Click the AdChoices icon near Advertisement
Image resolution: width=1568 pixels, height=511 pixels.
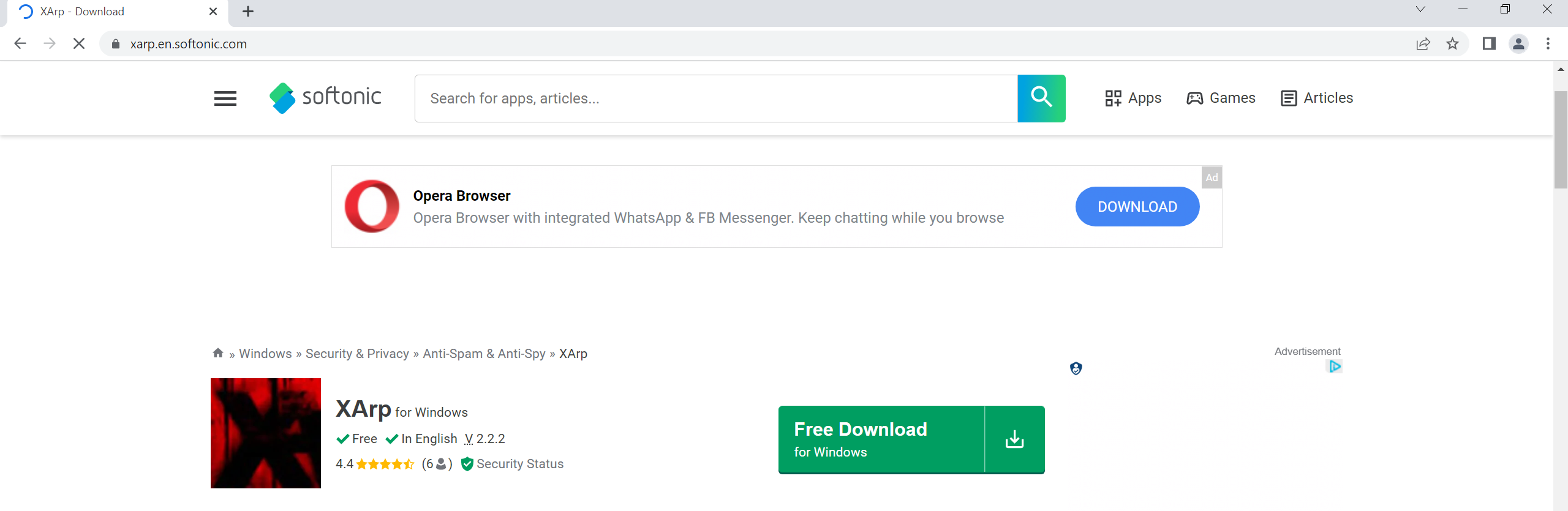[x=1335, y=367]
